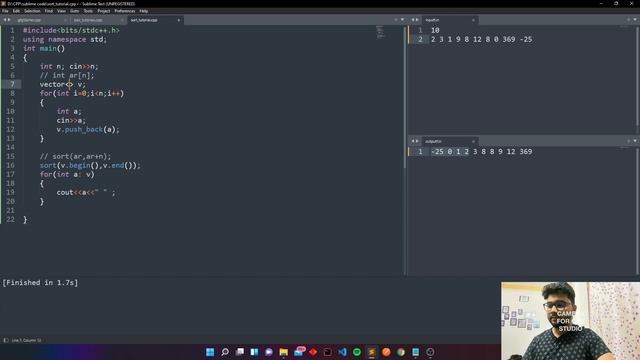Close the sort_tutorial.cpp tab

(179, 20)
